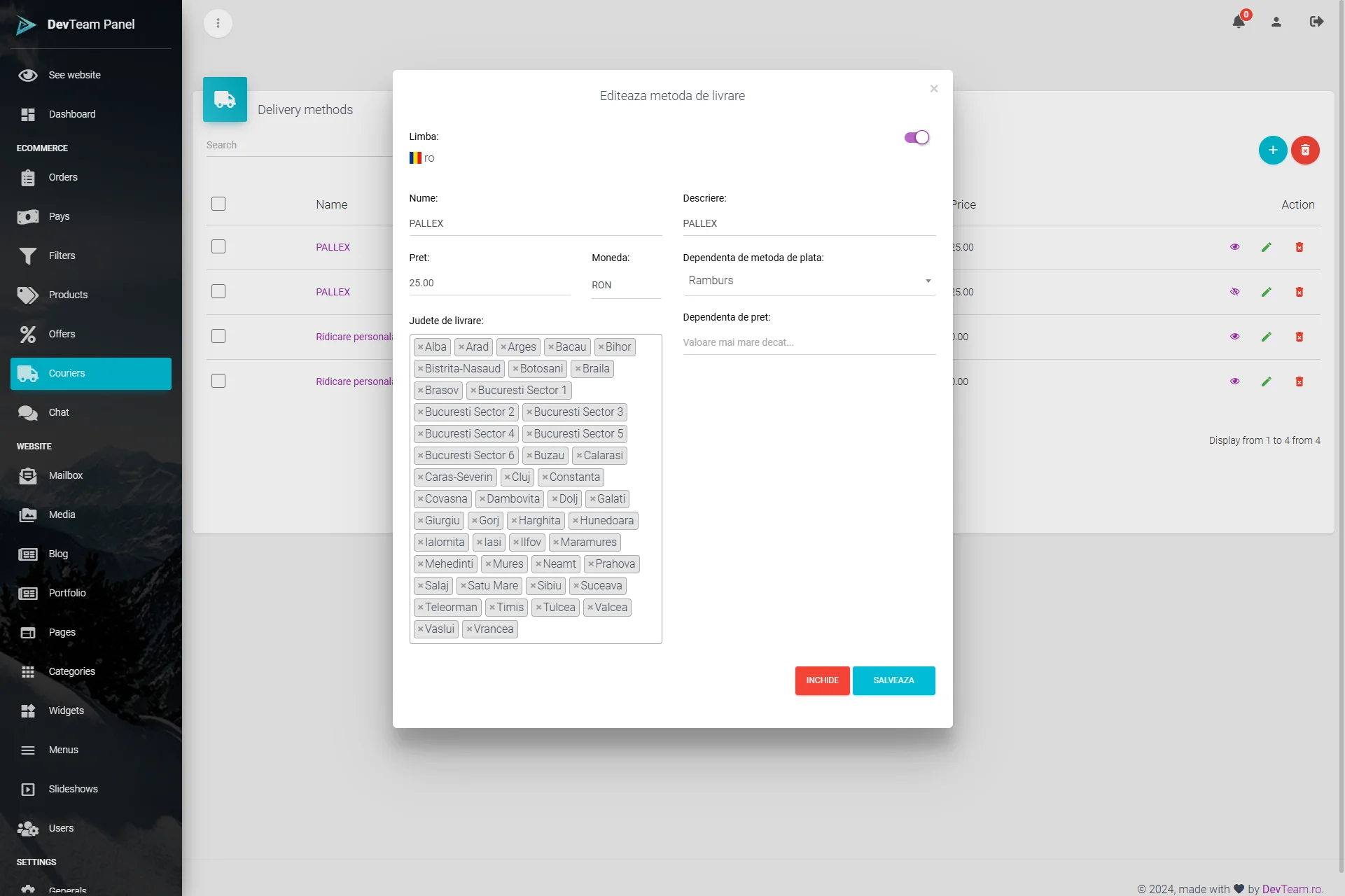
Task: Click the INCHIDE button
Action: click(x=822, y=680)
